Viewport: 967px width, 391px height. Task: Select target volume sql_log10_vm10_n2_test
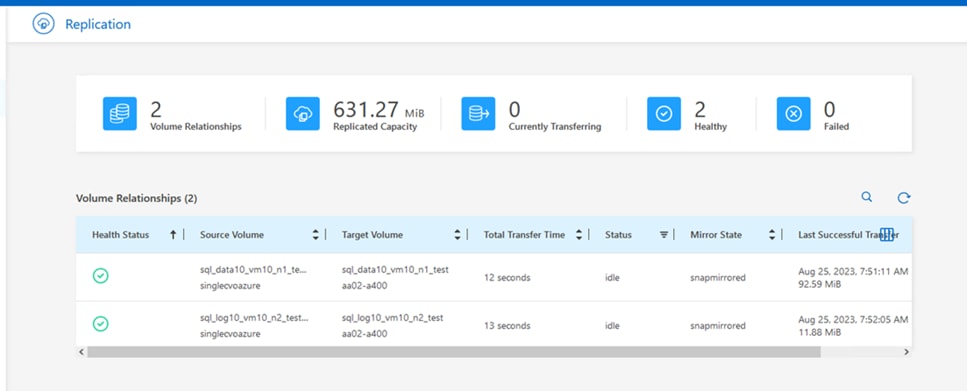click(x=392, y=318)
